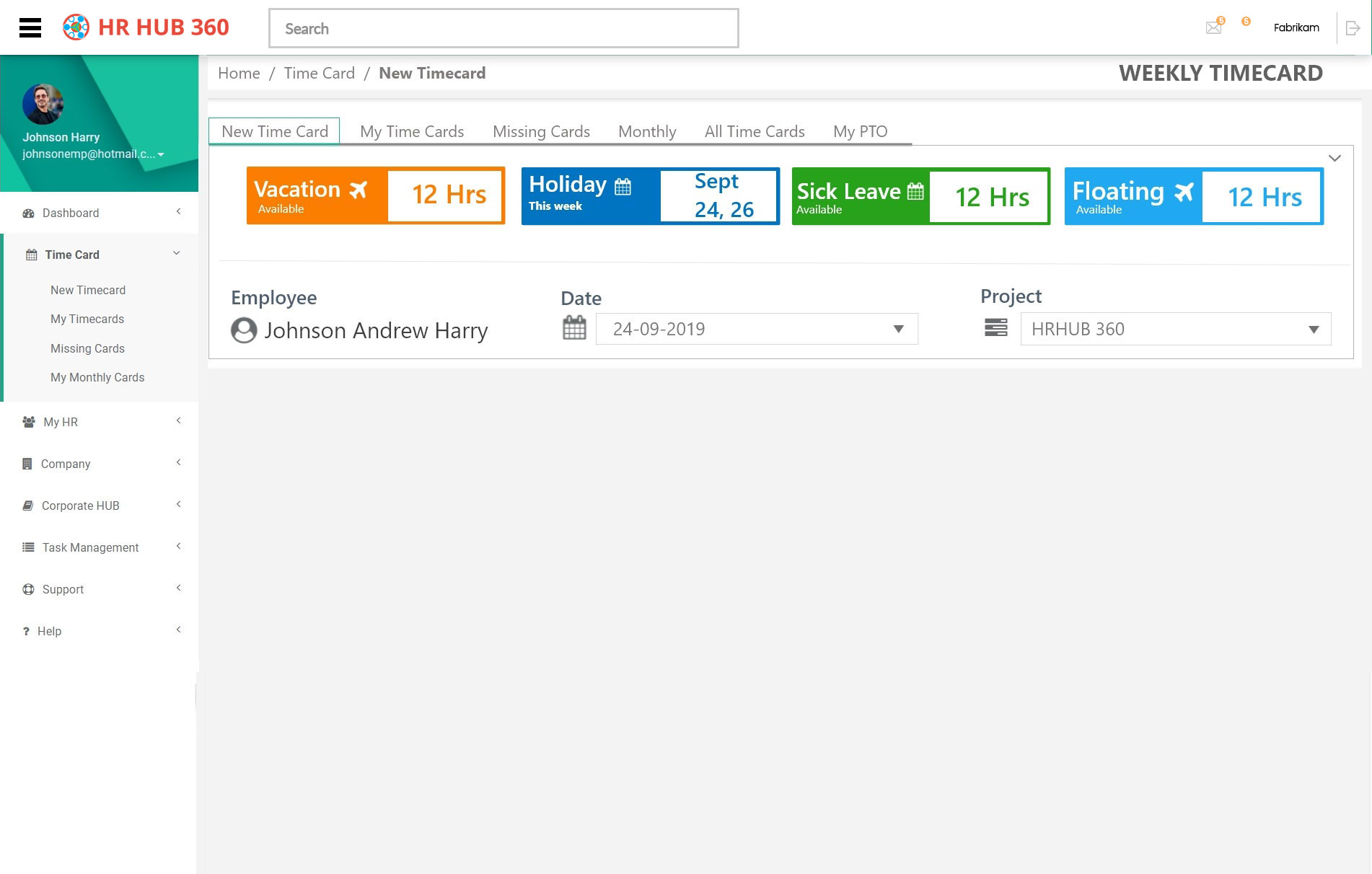Screen dimensions: 1372x874
Task: Open the mail envelope notifications icon
Action: coord(1214,27)
